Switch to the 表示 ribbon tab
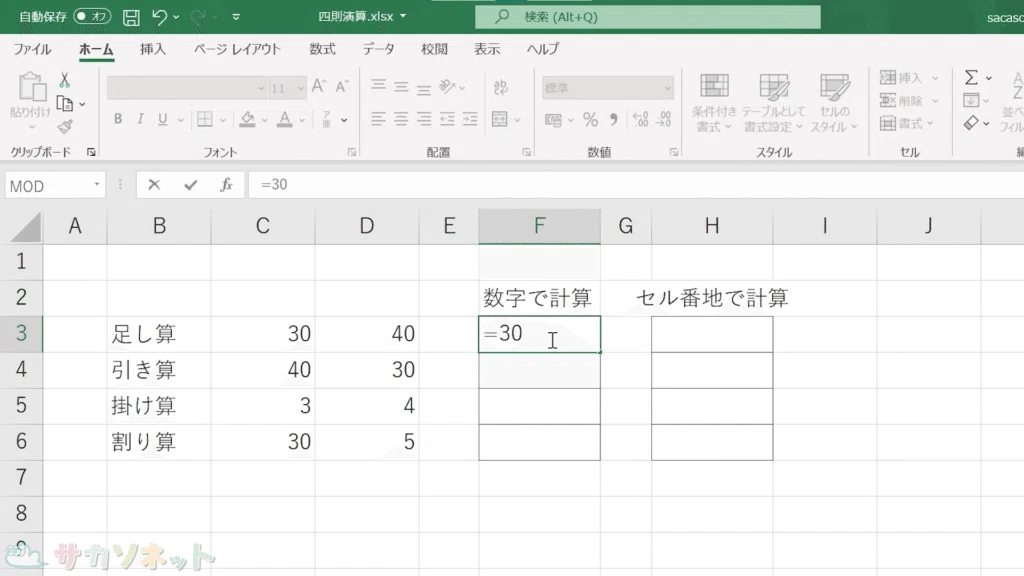The width and height of the screenshot is (1024, 576). coord(487,49)
